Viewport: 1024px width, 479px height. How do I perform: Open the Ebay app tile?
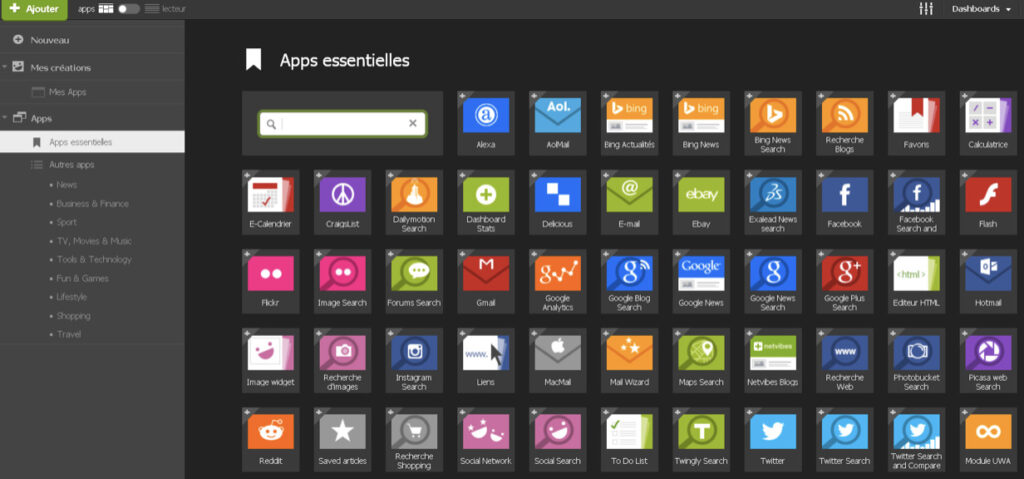tap(701, 202)
